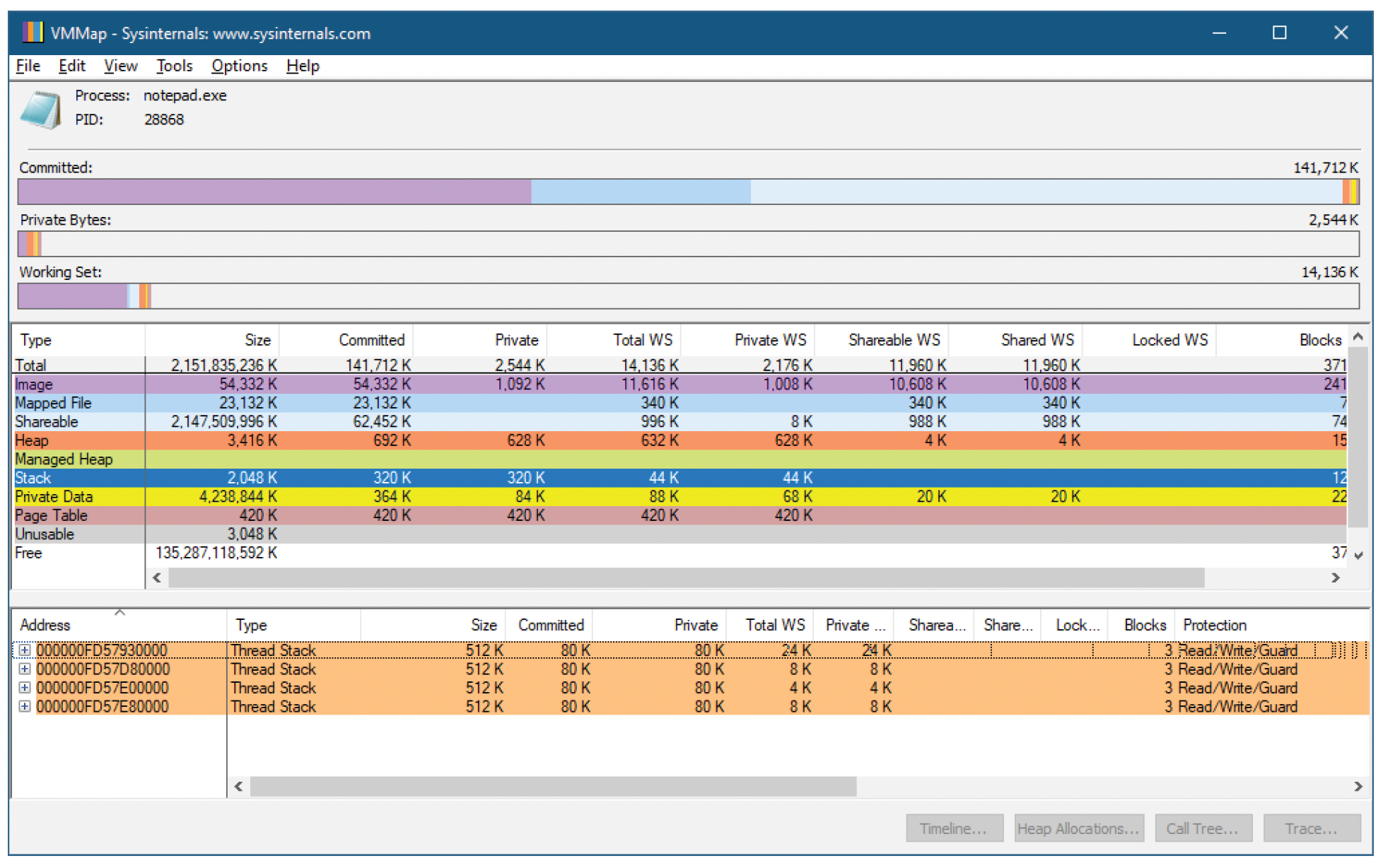Sort summary by Private WS column header

coord(747,340)
